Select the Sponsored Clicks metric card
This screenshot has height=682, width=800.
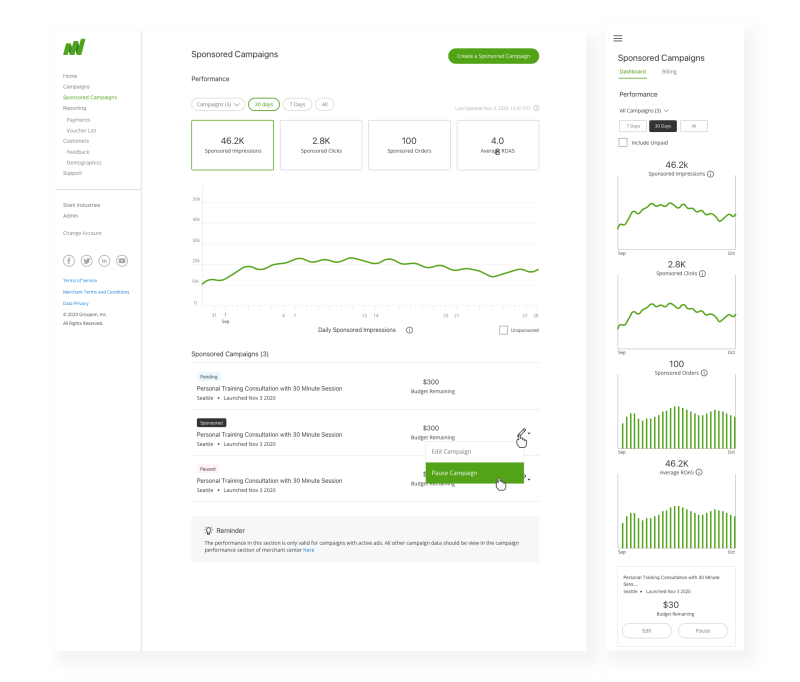320,145
